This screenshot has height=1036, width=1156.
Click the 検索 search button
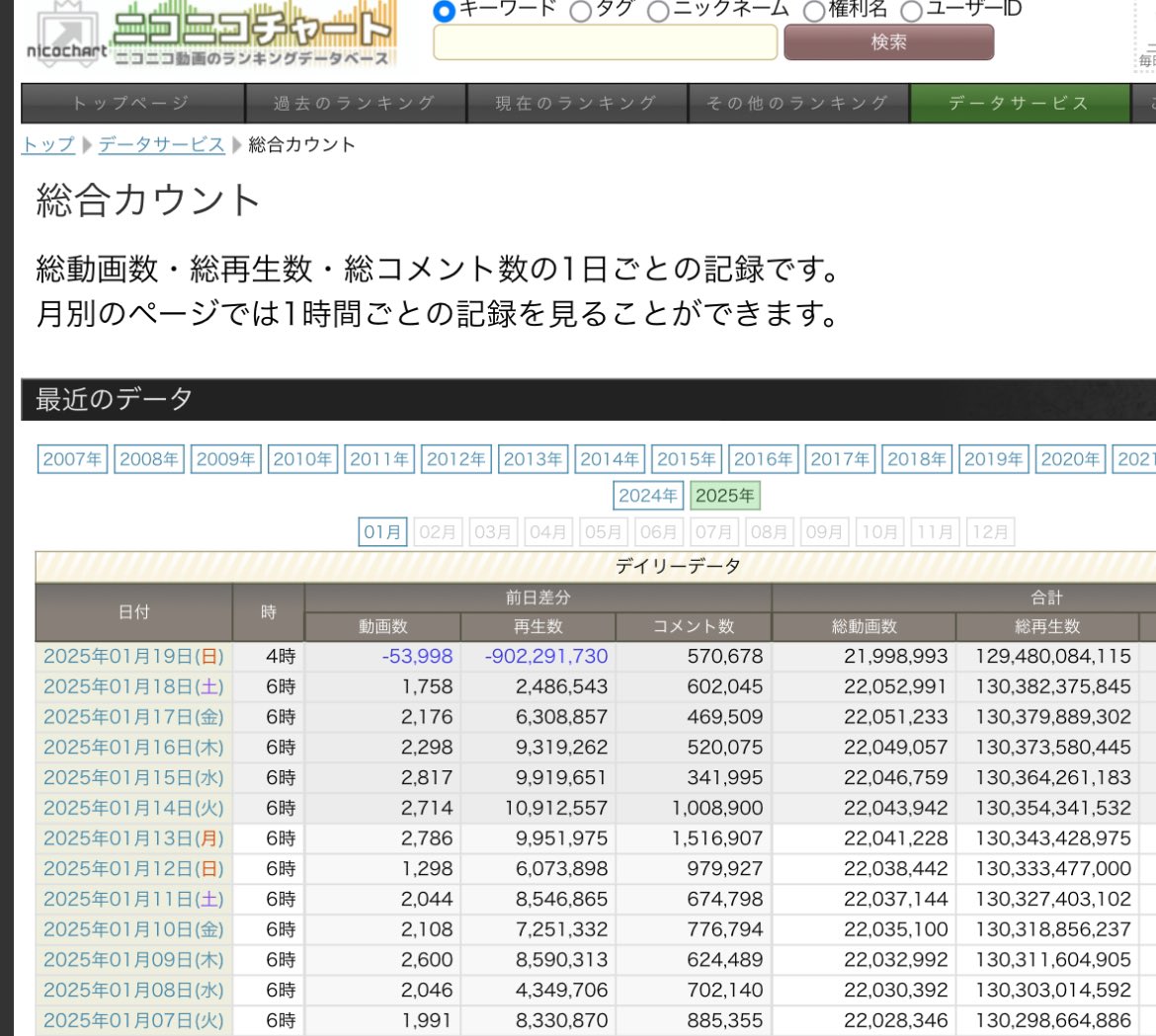888,42
